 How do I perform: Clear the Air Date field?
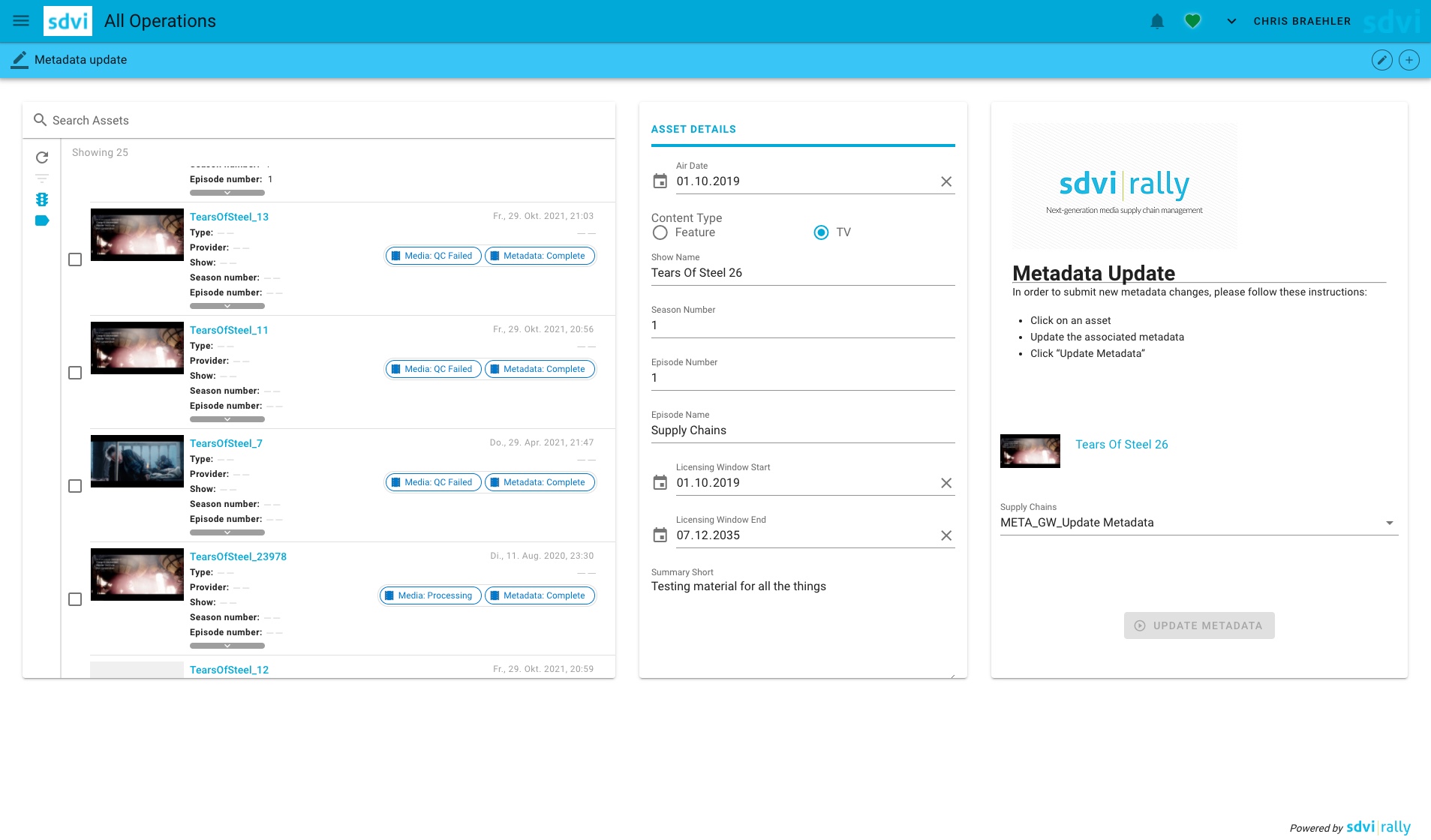click(x=945, y=181)
